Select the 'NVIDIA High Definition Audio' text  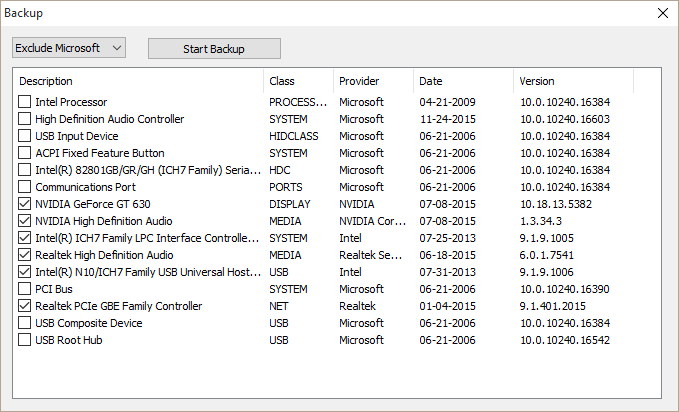pos(104,221)
